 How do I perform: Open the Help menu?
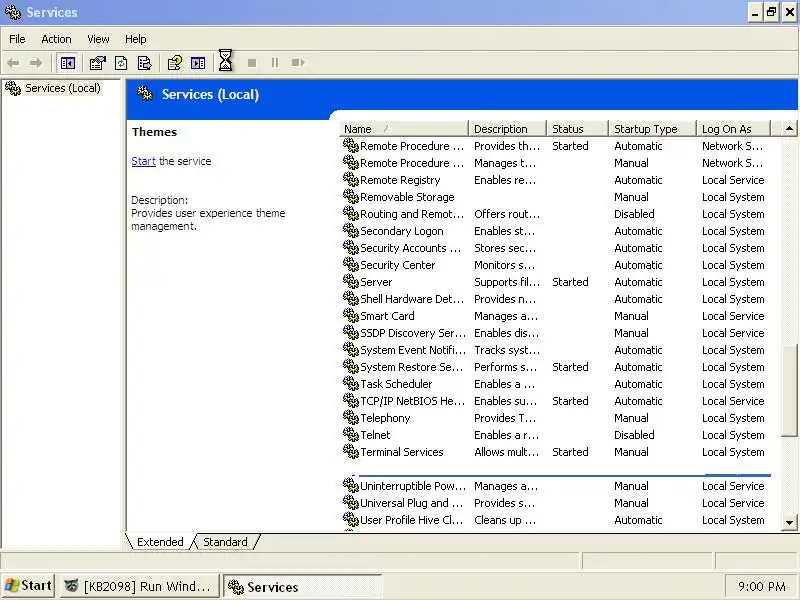(135, 39)
